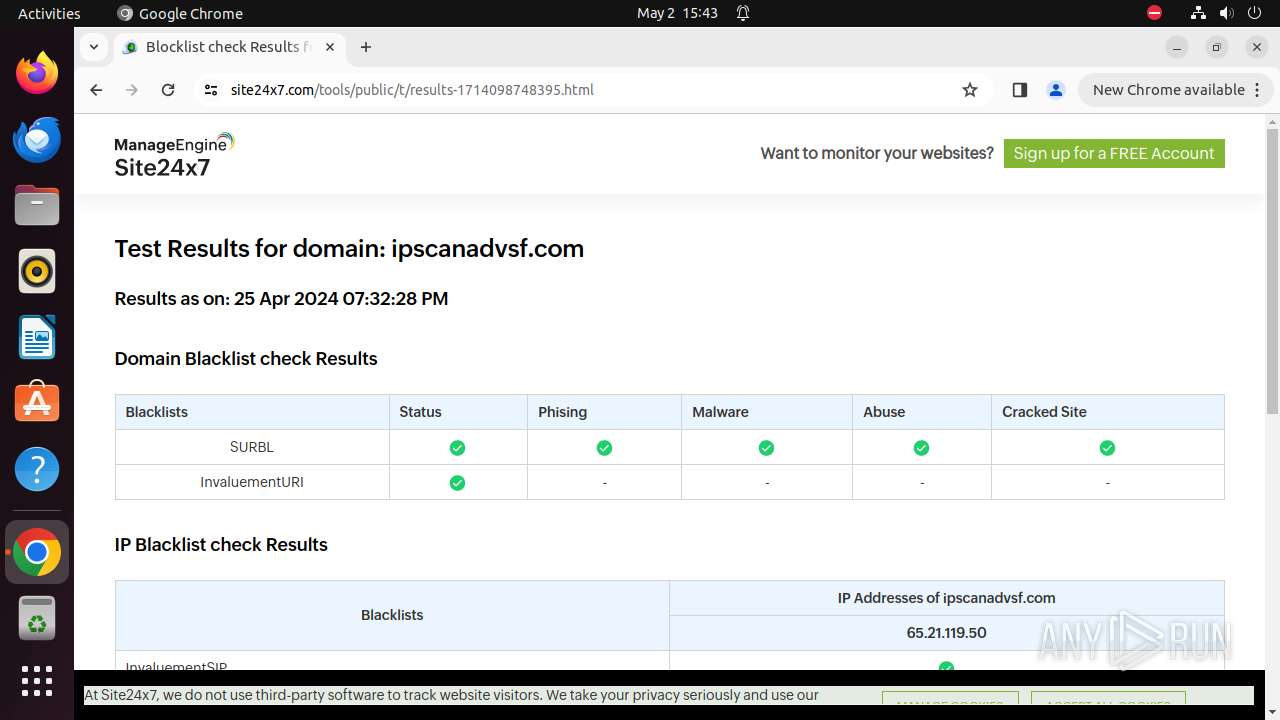The image size is (1280, 720).
Task: Open Rhythmbox music player in dock
Action: click(x=37, y=271)
